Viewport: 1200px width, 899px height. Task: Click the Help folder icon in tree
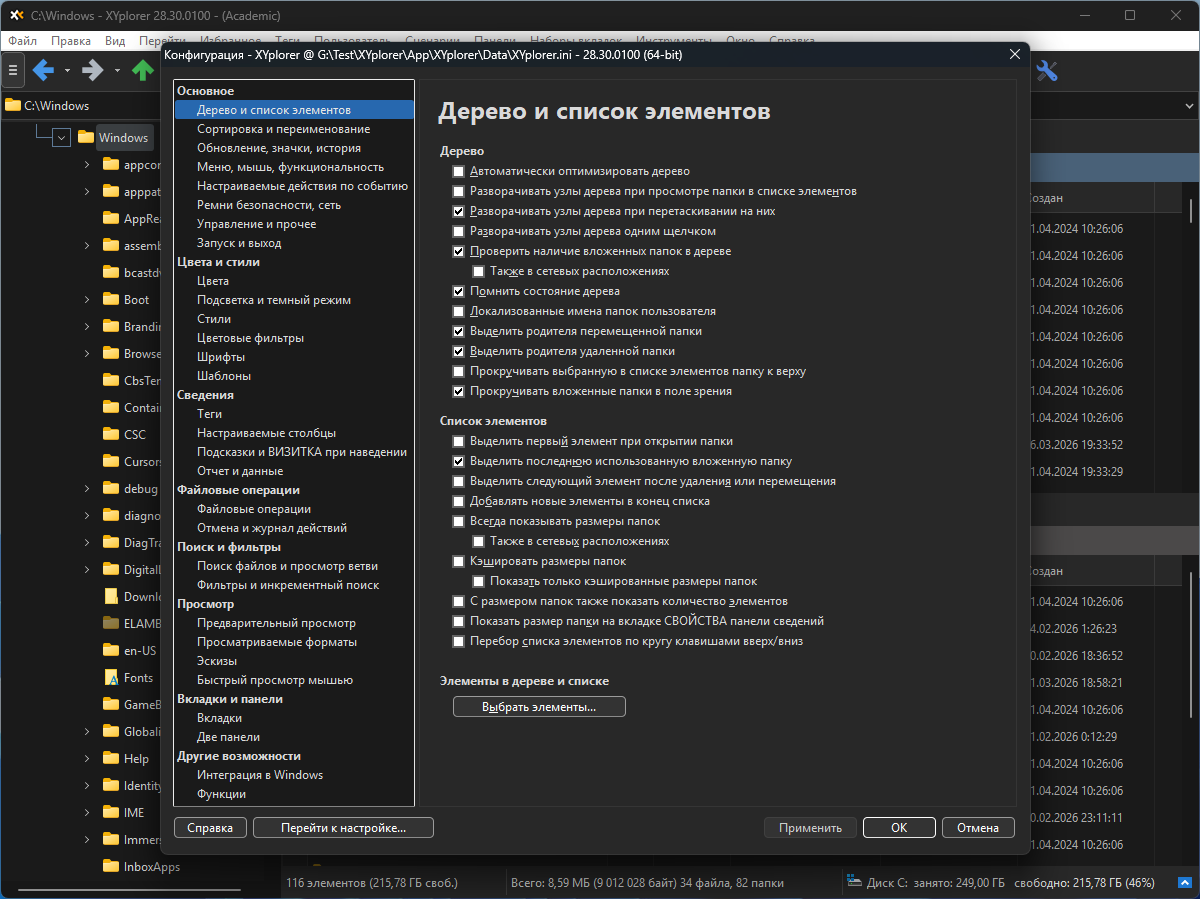112,758
